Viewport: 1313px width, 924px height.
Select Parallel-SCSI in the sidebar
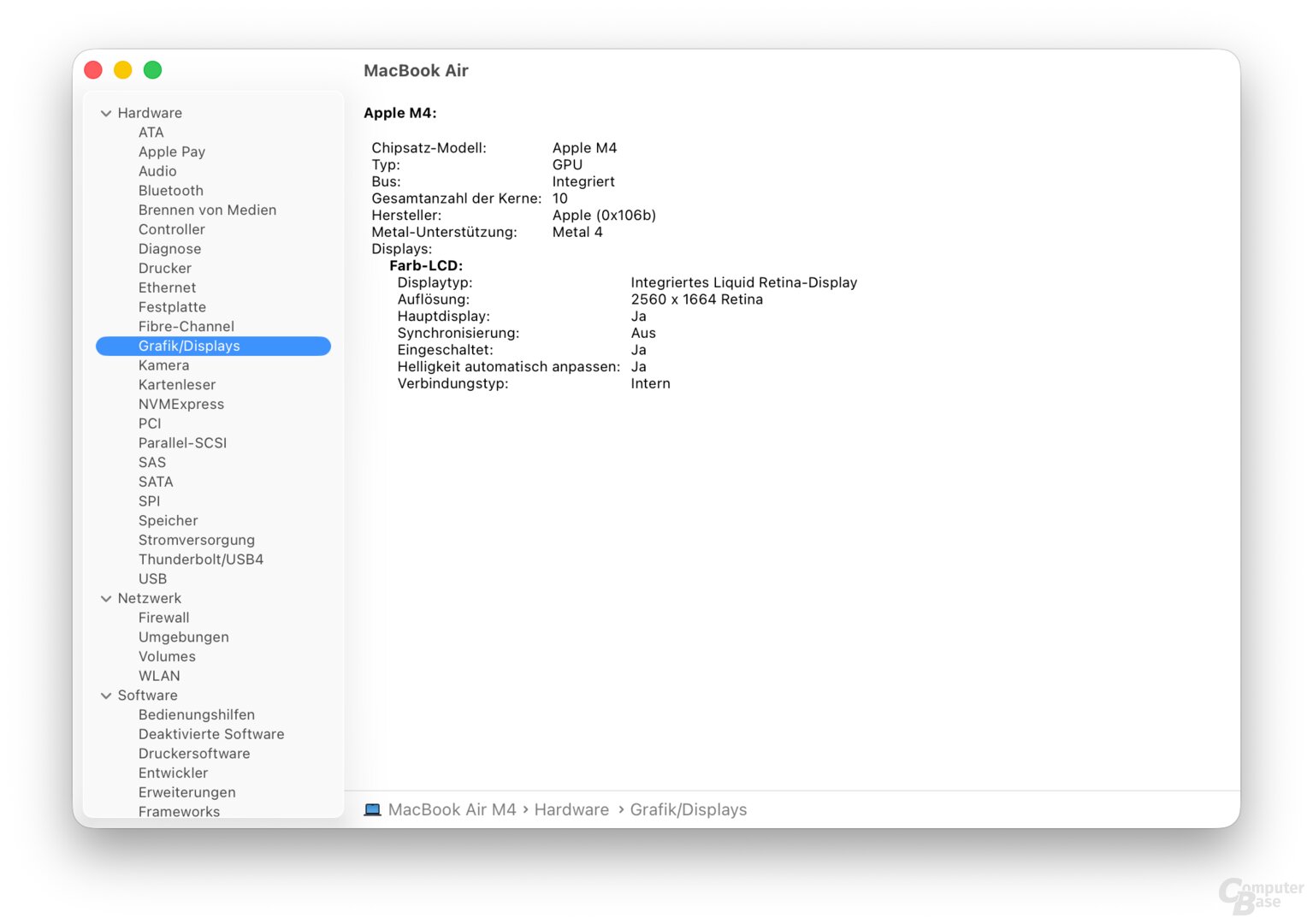[x=183, y=443]
